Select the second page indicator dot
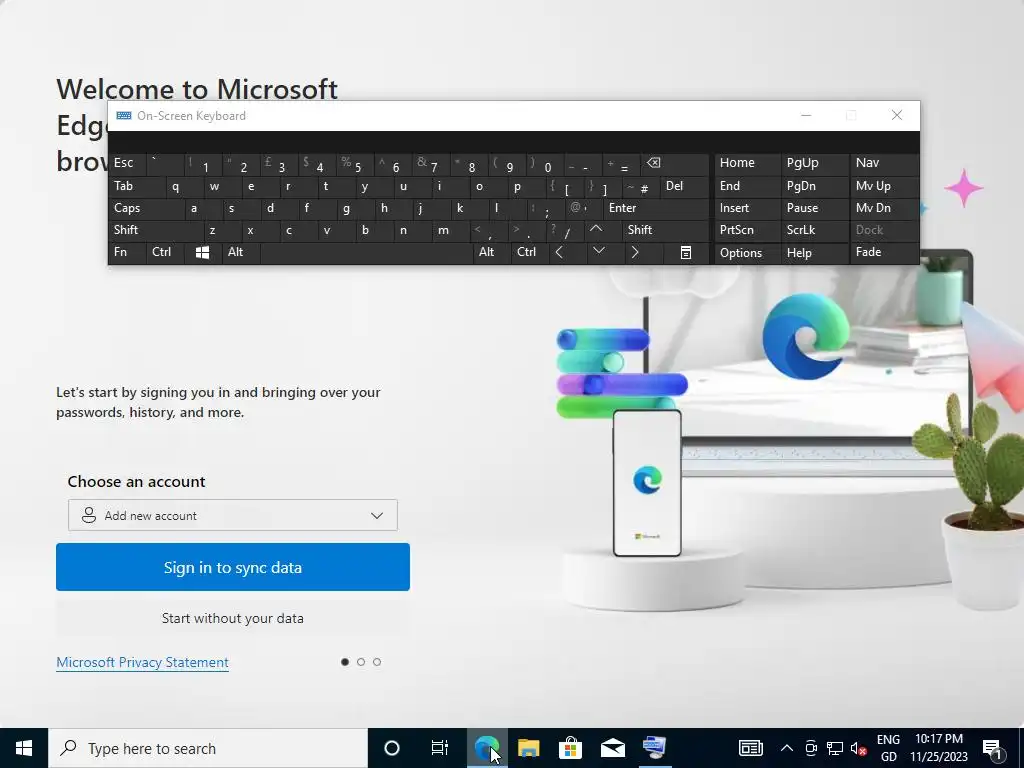Image resolution: width=1024 pixels, height=768 pixels. [361, 662]
